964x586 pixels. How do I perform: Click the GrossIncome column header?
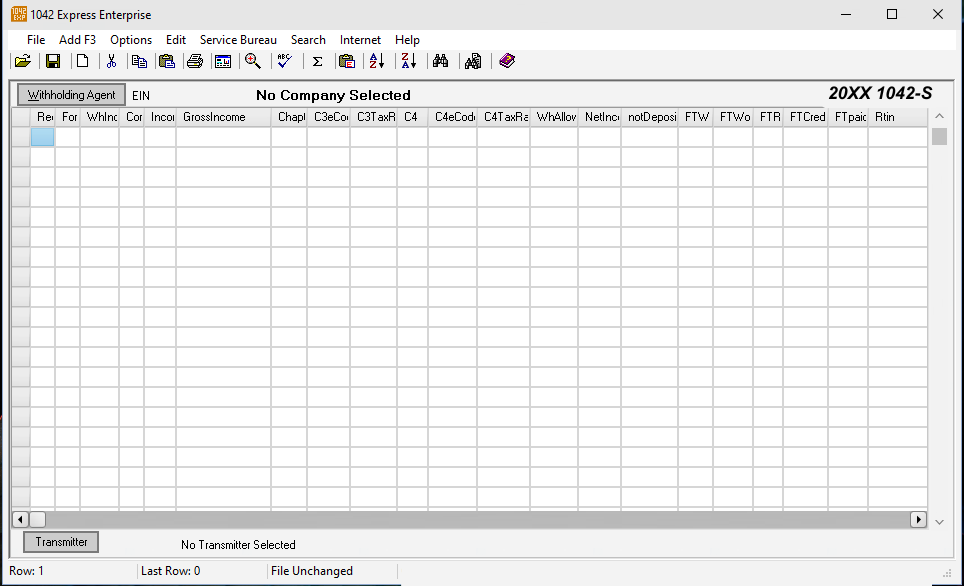pyautogui.click(x=223, y=117)
